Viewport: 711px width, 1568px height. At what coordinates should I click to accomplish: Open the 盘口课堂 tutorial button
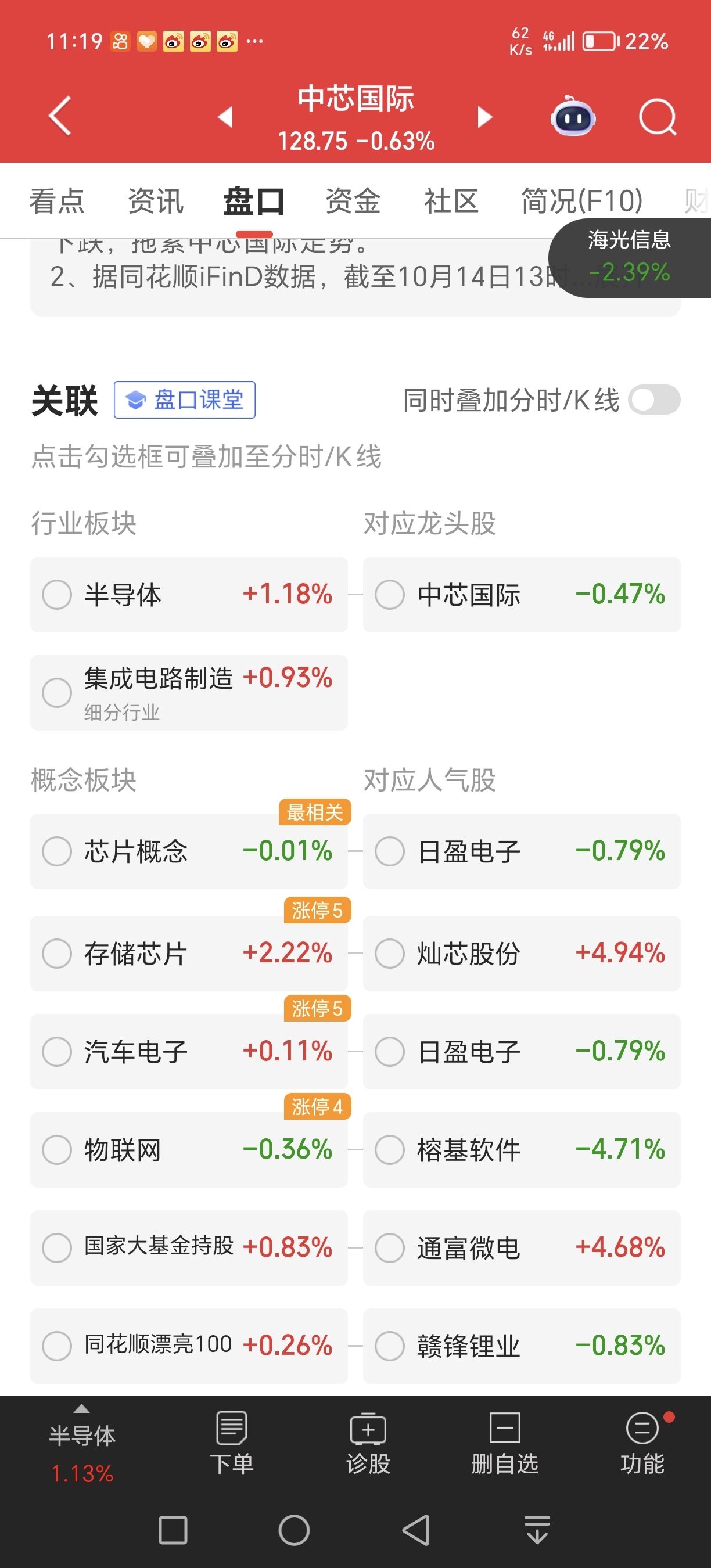click(x=185, y=400)
